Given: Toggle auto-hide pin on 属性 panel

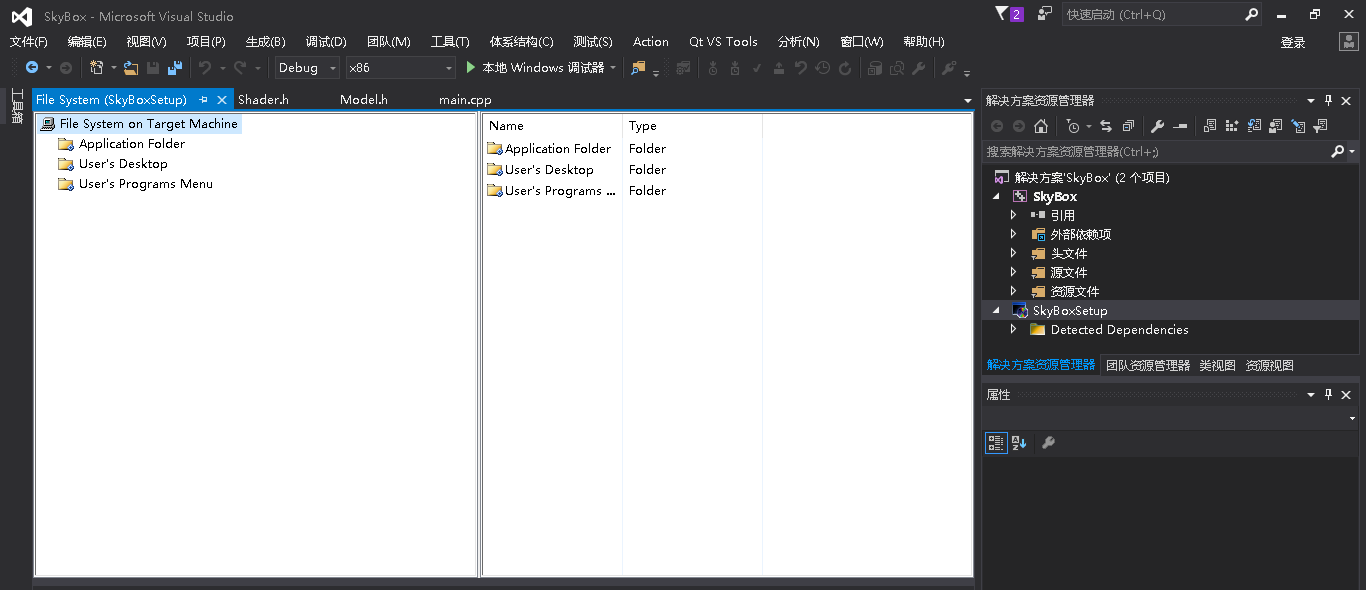Looking at the screenshot, I should 1329,395.
